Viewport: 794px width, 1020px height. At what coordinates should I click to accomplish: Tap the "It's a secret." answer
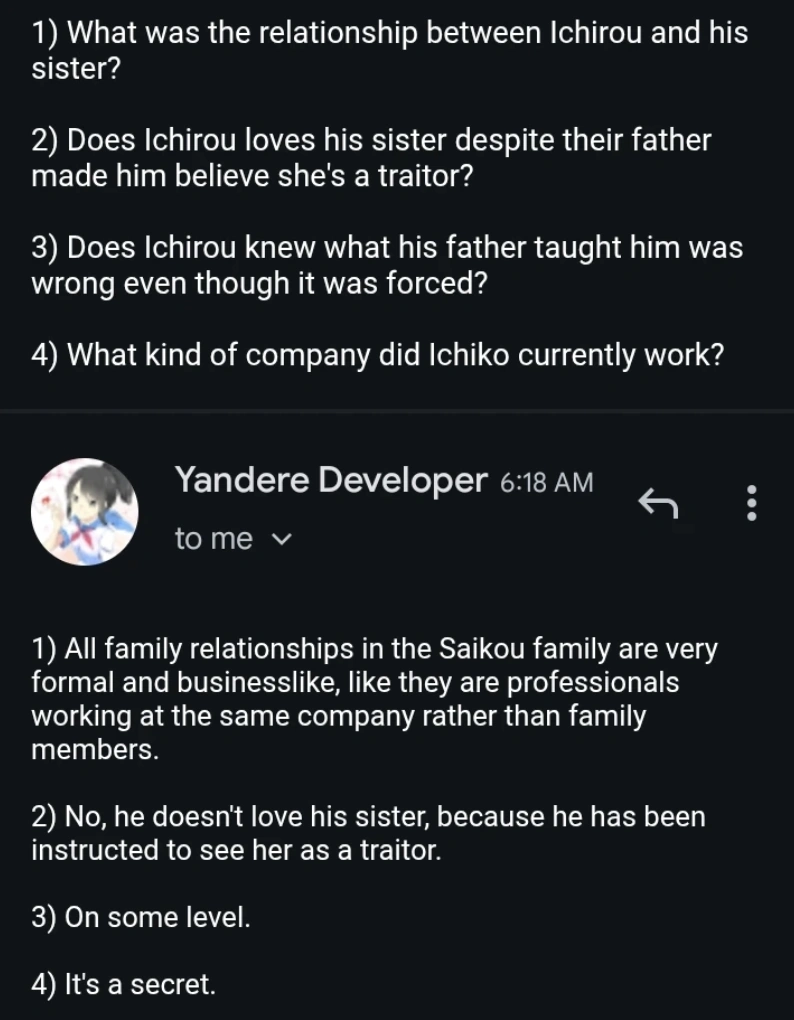click(123, 984)
